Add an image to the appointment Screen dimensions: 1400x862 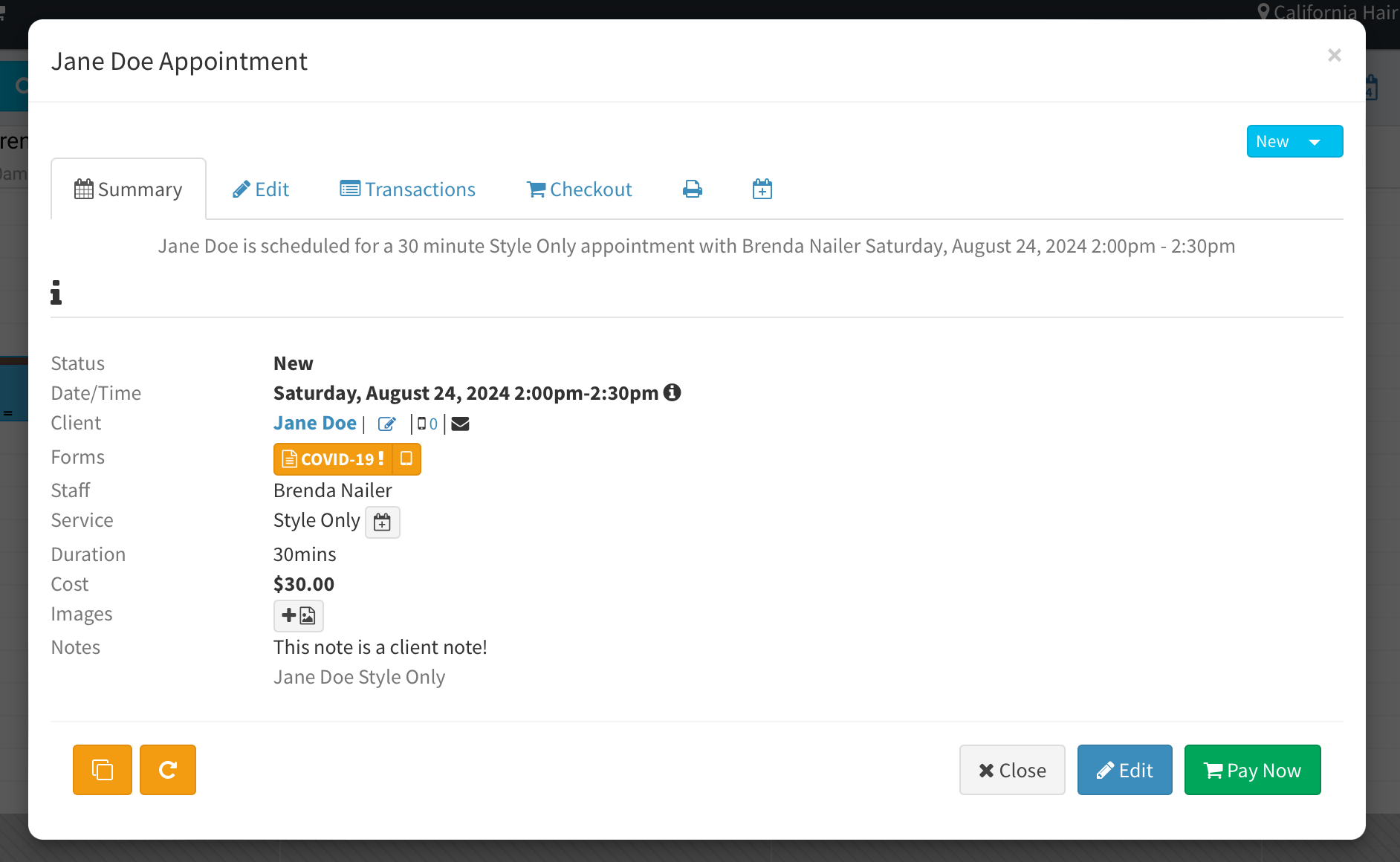tap(299, 616)
